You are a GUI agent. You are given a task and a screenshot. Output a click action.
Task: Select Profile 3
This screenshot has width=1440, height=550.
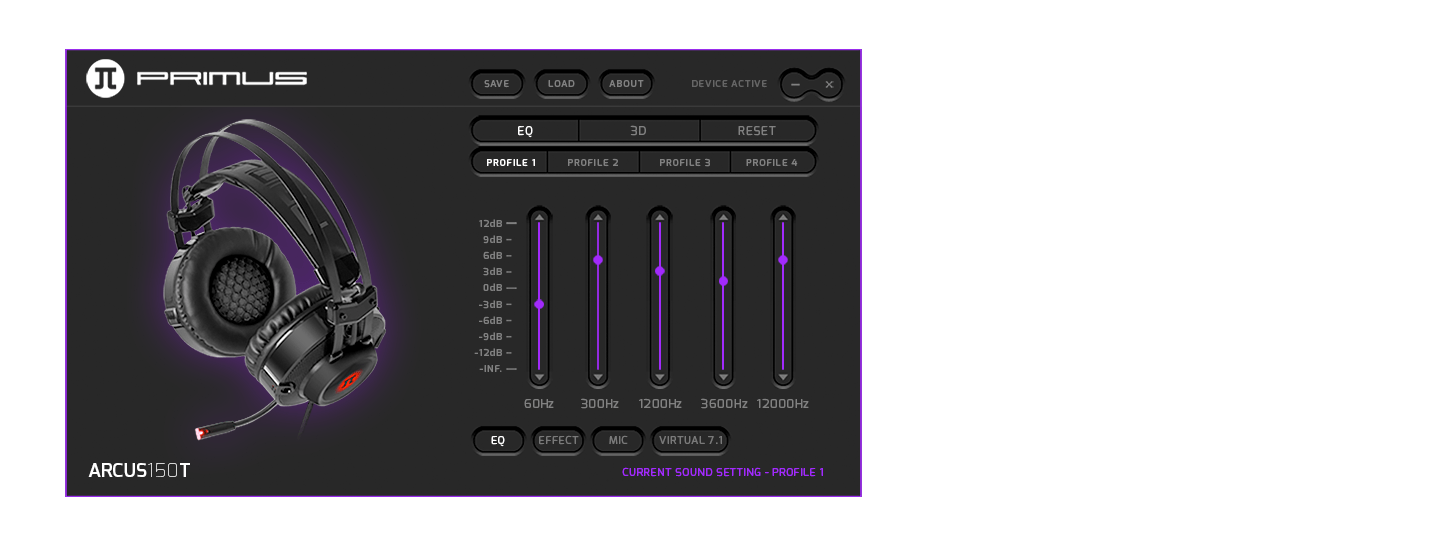point(685,162)
